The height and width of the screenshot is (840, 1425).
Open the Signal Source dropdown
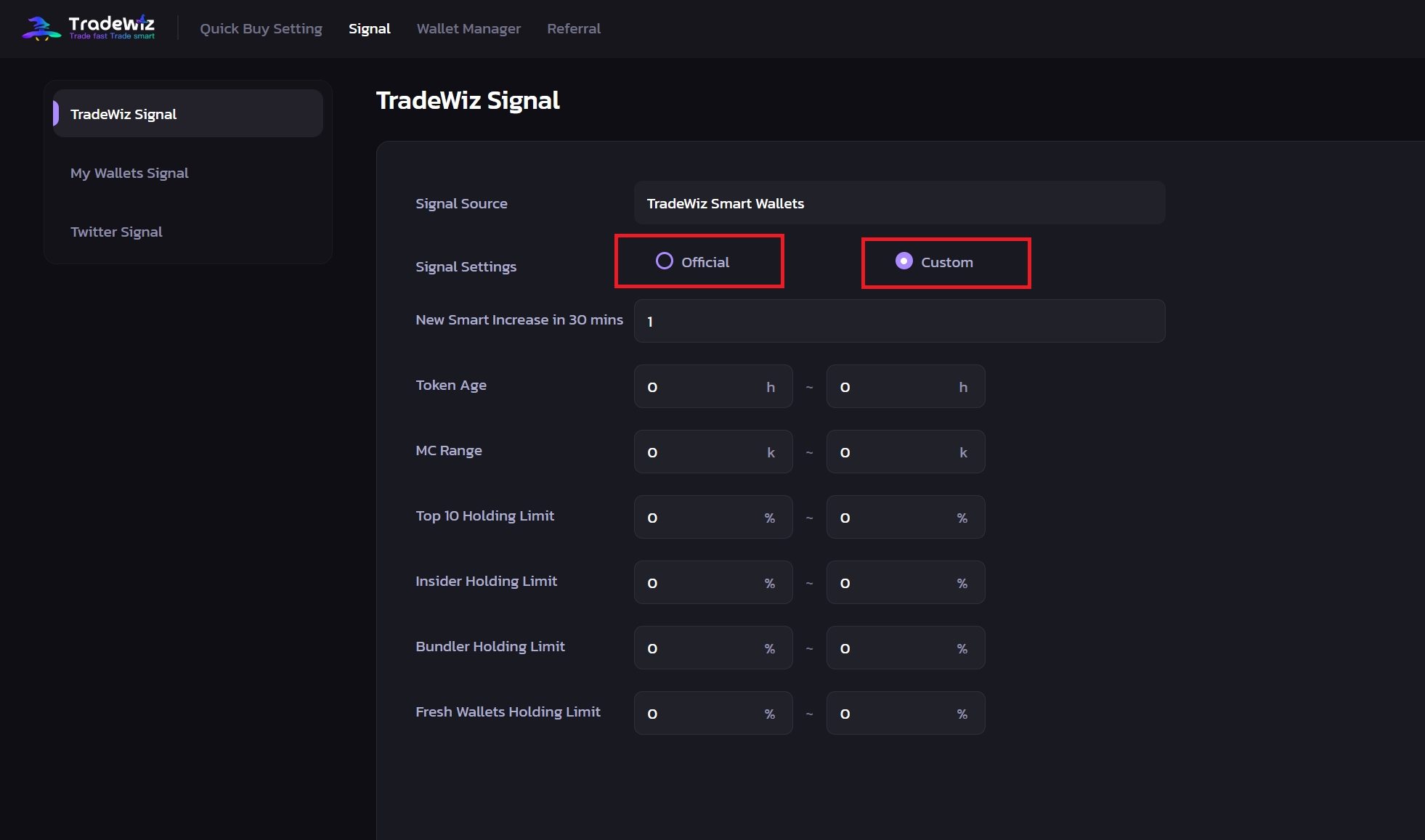(x=899, y=203)
